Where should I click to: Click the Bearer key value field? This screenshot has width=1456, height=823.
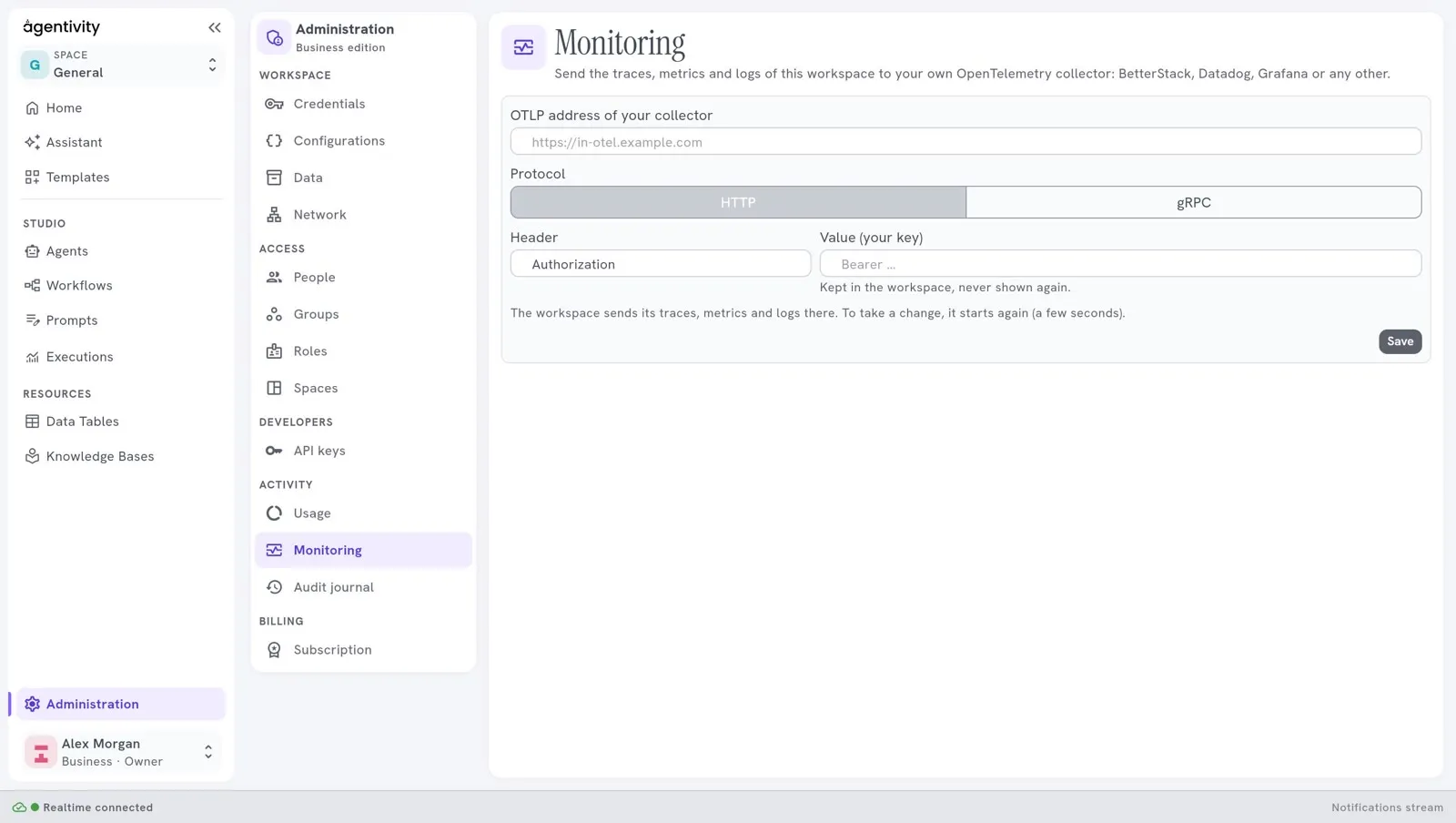[x=1120, y=264]
